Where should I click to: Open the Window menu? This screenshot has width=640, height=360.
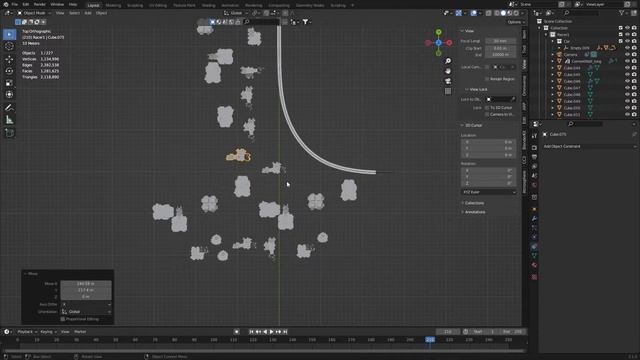(57, 4)
